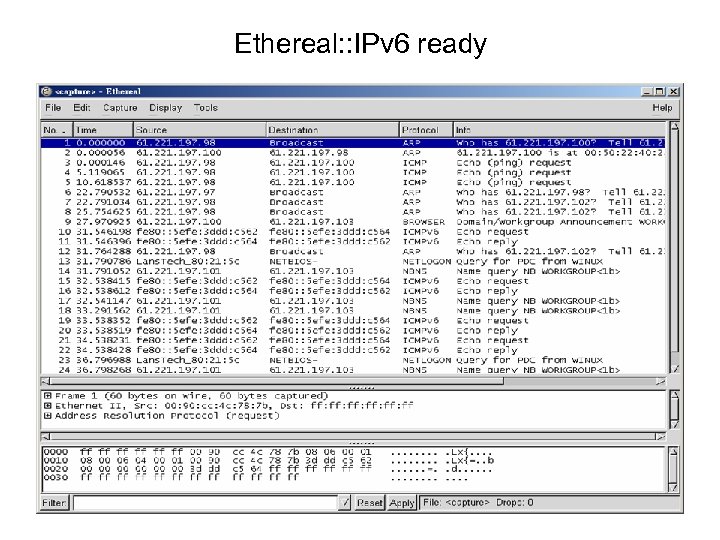The image size is (720, 540).
Task: Select packet 20 with time 33.538519
Action: pos(353,331)
